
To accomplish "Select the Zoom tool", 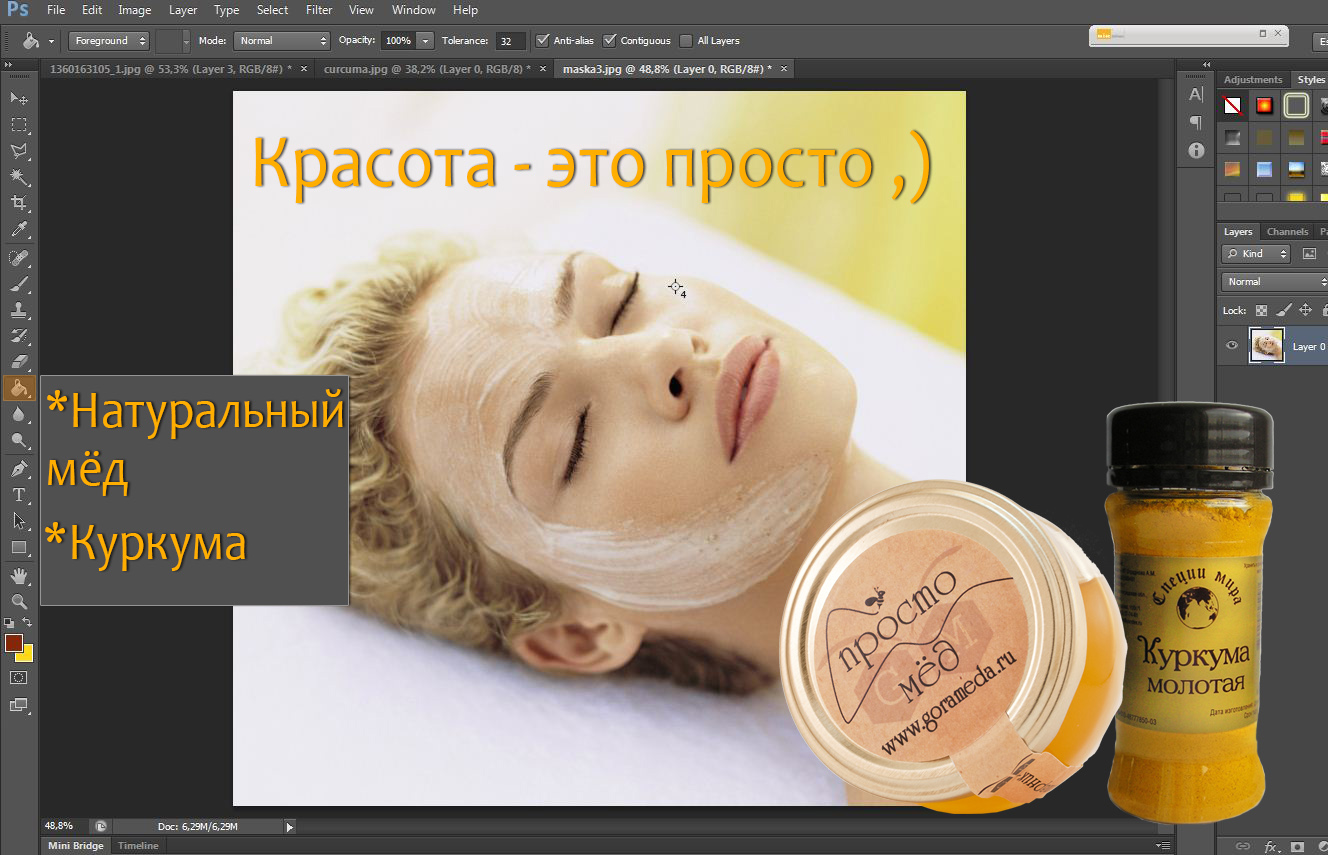I will 19,601.
